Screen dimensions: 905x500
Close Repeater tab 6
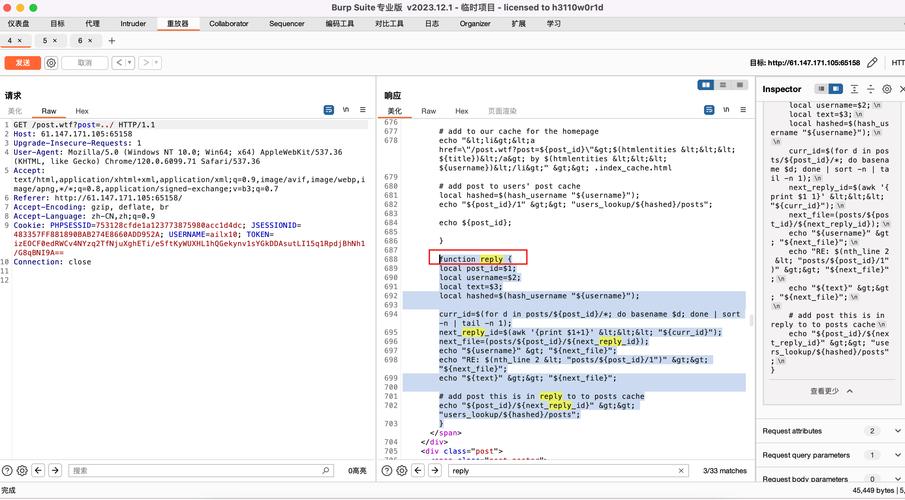[90, 40]
